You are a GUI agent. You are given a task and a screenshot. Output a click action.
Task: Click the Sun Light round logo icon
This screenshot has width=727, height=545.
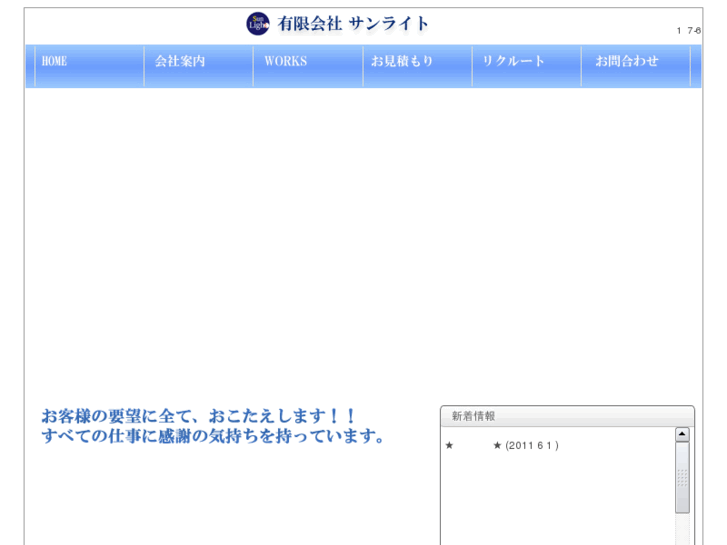click(258, 24)
